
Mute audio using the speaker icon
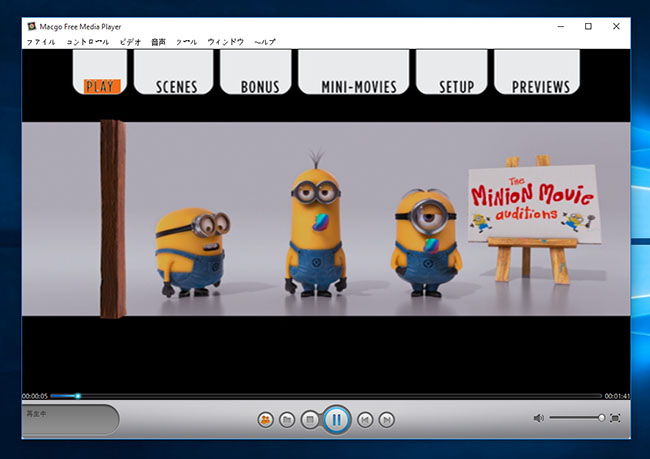click(538, 418)
